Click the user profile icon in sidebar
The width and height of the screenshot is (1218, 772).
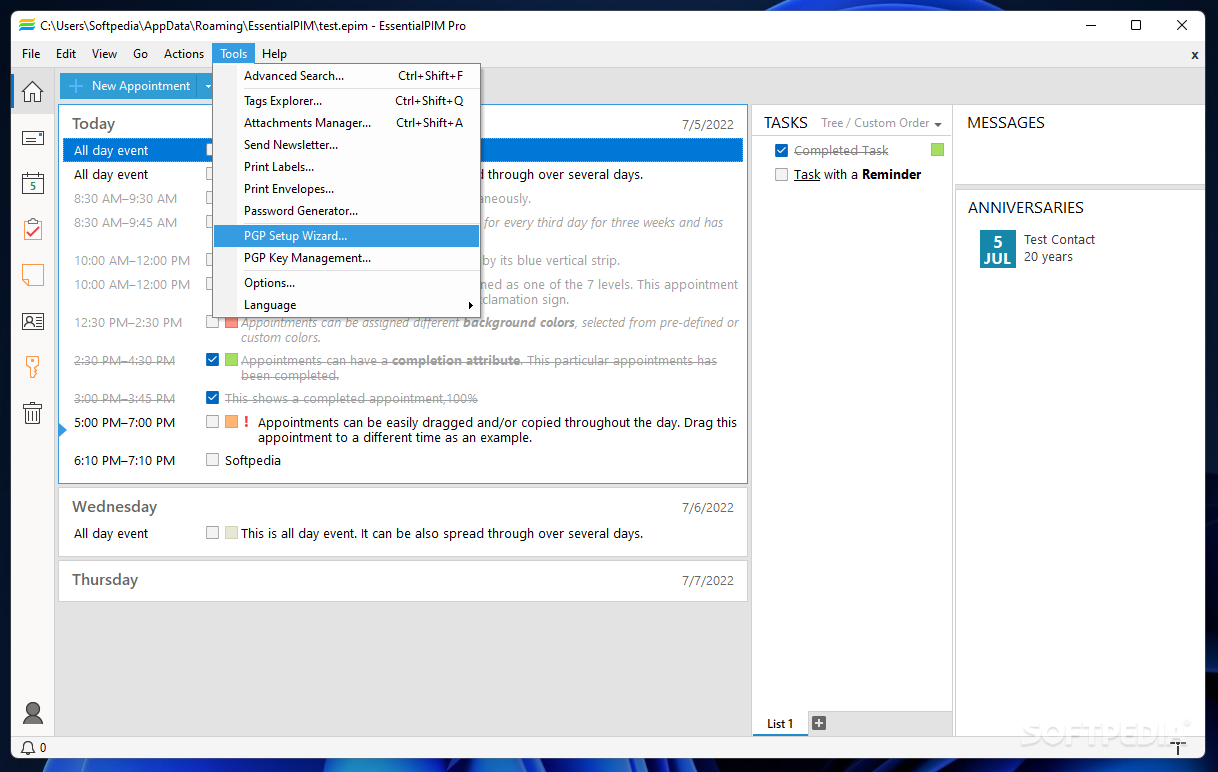(x=33, y=713)
